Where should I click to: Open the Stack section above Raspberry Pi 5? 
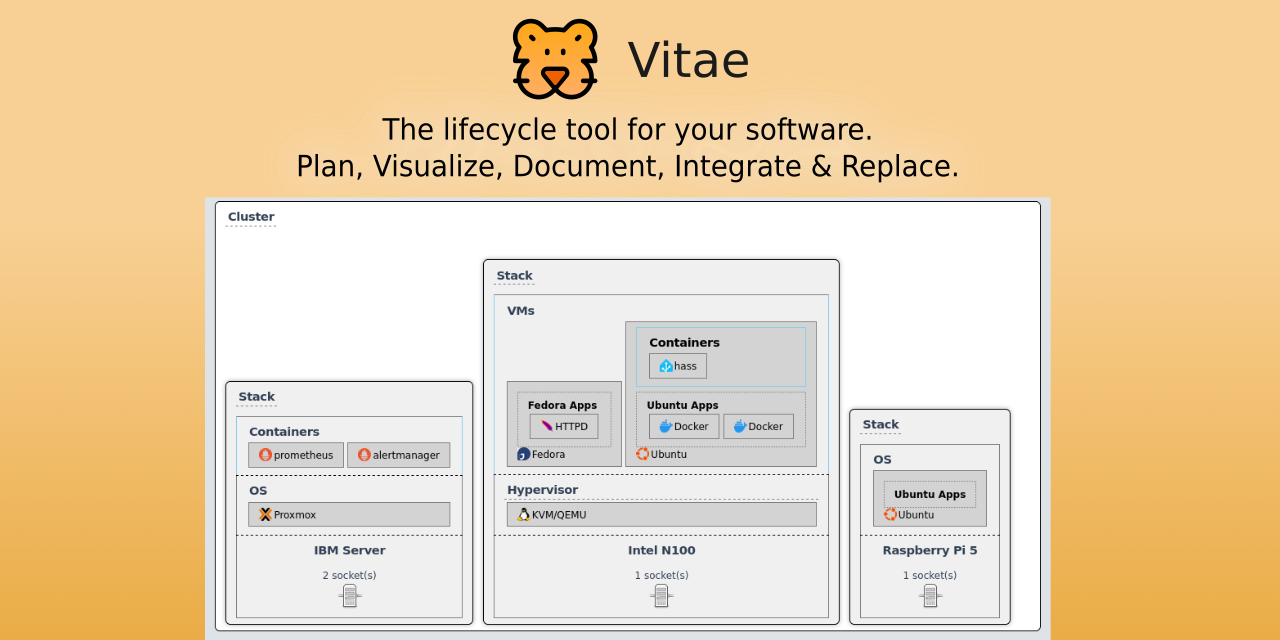(x=880, y=424)
